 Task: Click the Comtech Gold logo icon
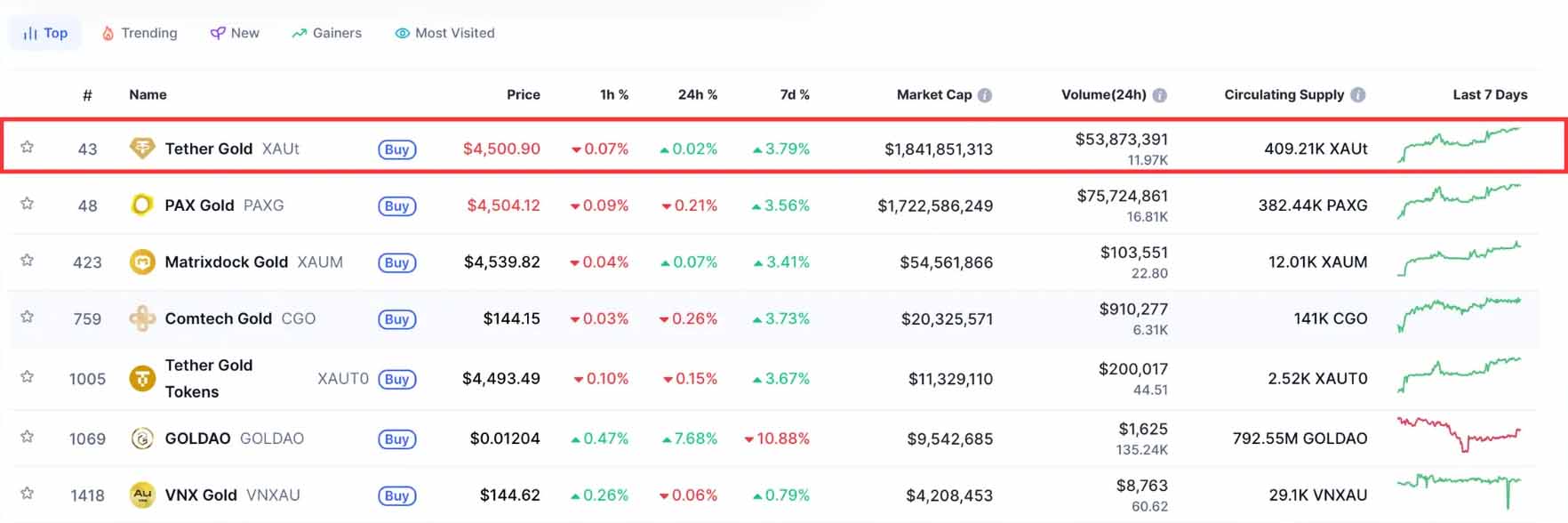[x=142, y=318]
